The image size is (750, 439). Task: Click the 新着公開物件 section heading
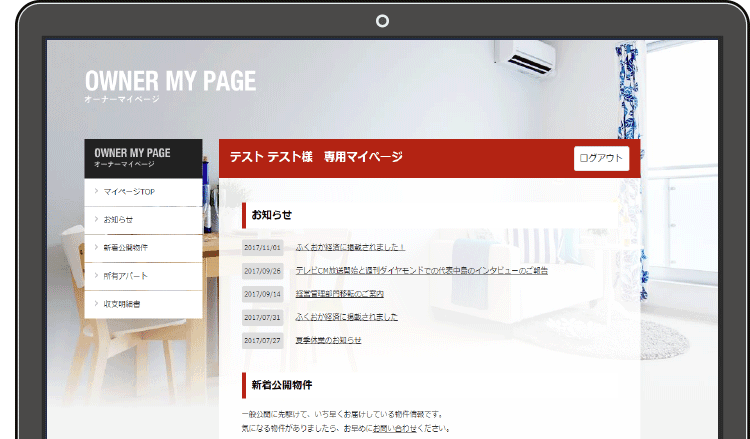coord(282,385)
